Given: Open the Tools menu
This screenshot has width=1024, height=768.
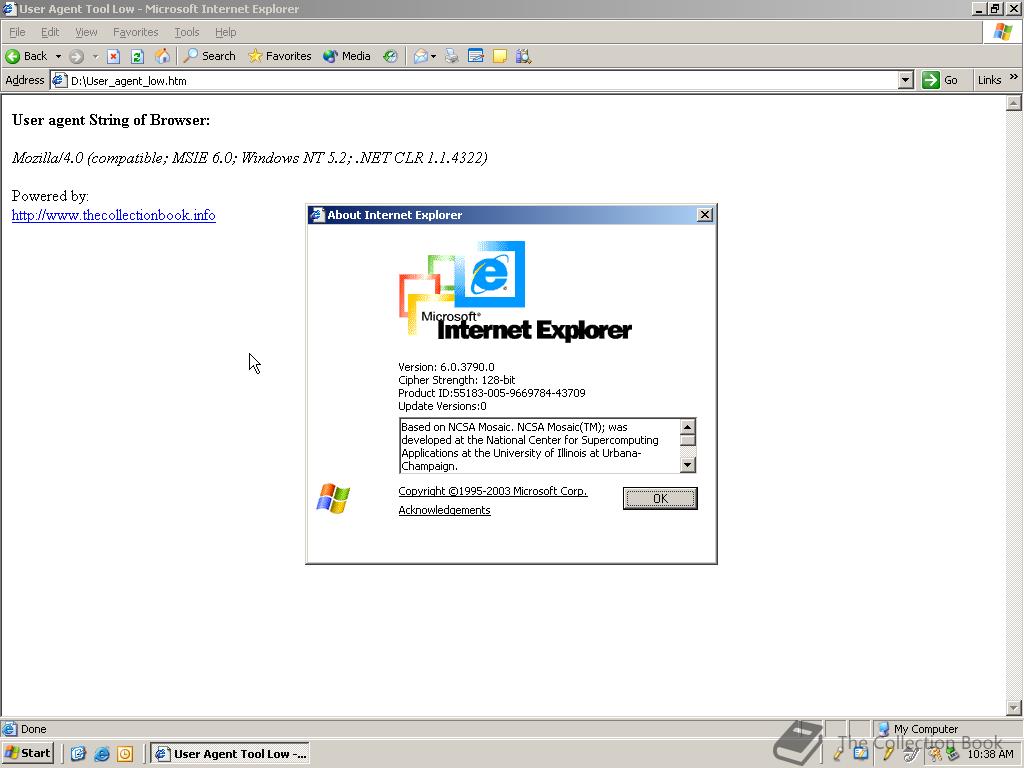Looking at the screenshot, I should 187,32.
